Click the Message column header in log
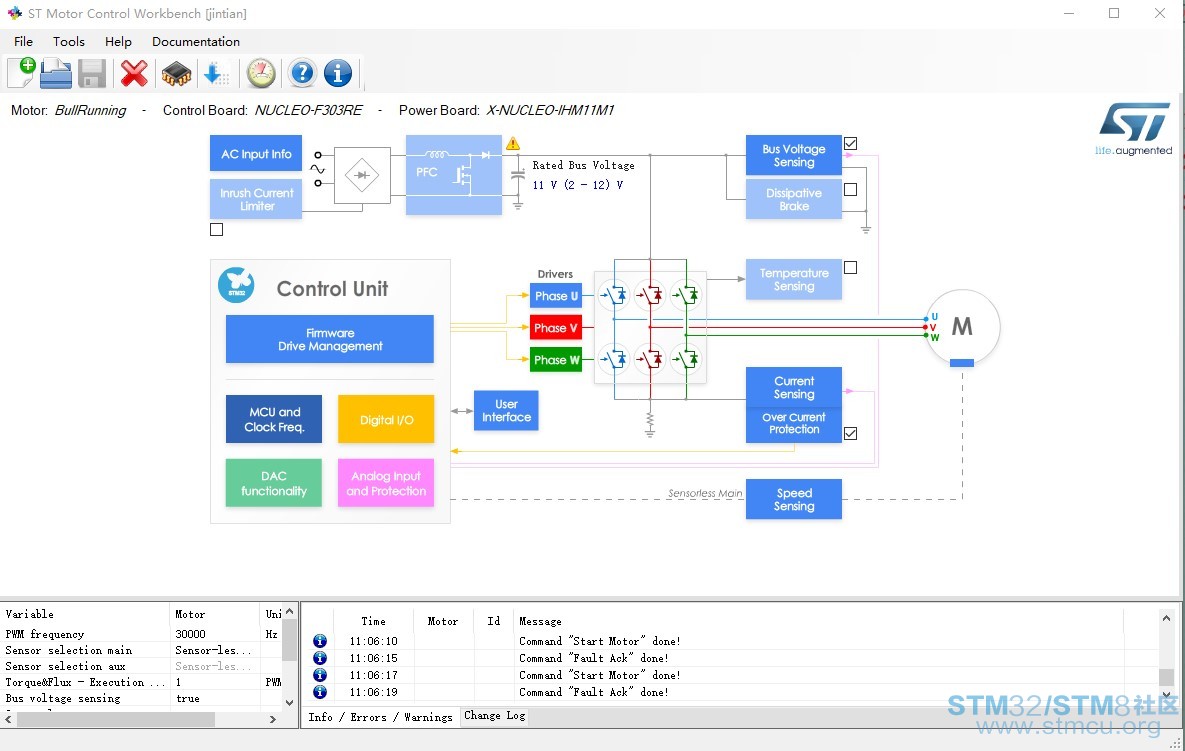This screenshot has height=751, width=1185. click(540, 621)
